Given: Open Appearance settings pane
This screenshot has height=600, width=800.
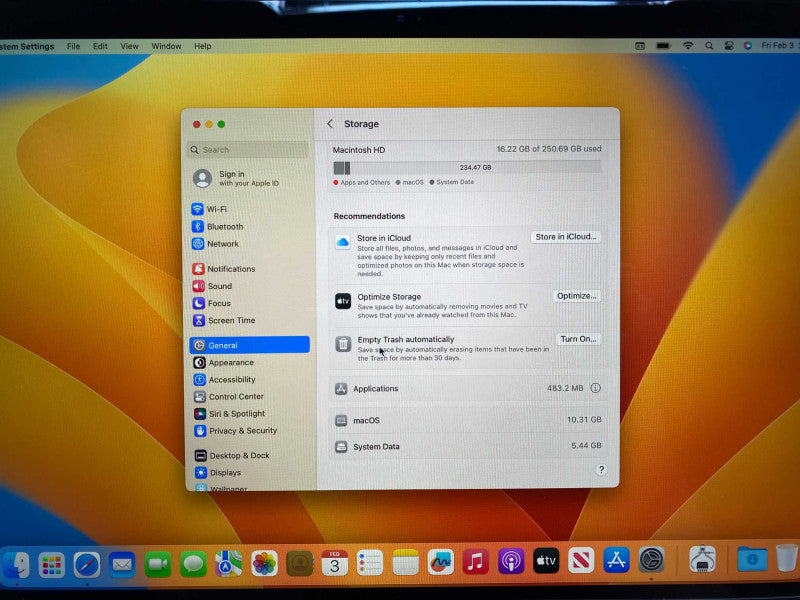Looking at the screenshot, I should point(223,363).
